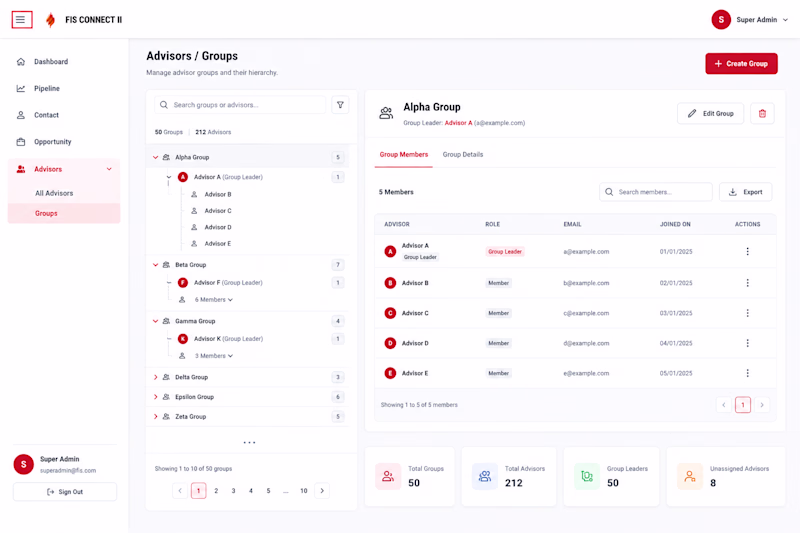
Task: Expand the Delta Group tree node
Action: point(156,377)
